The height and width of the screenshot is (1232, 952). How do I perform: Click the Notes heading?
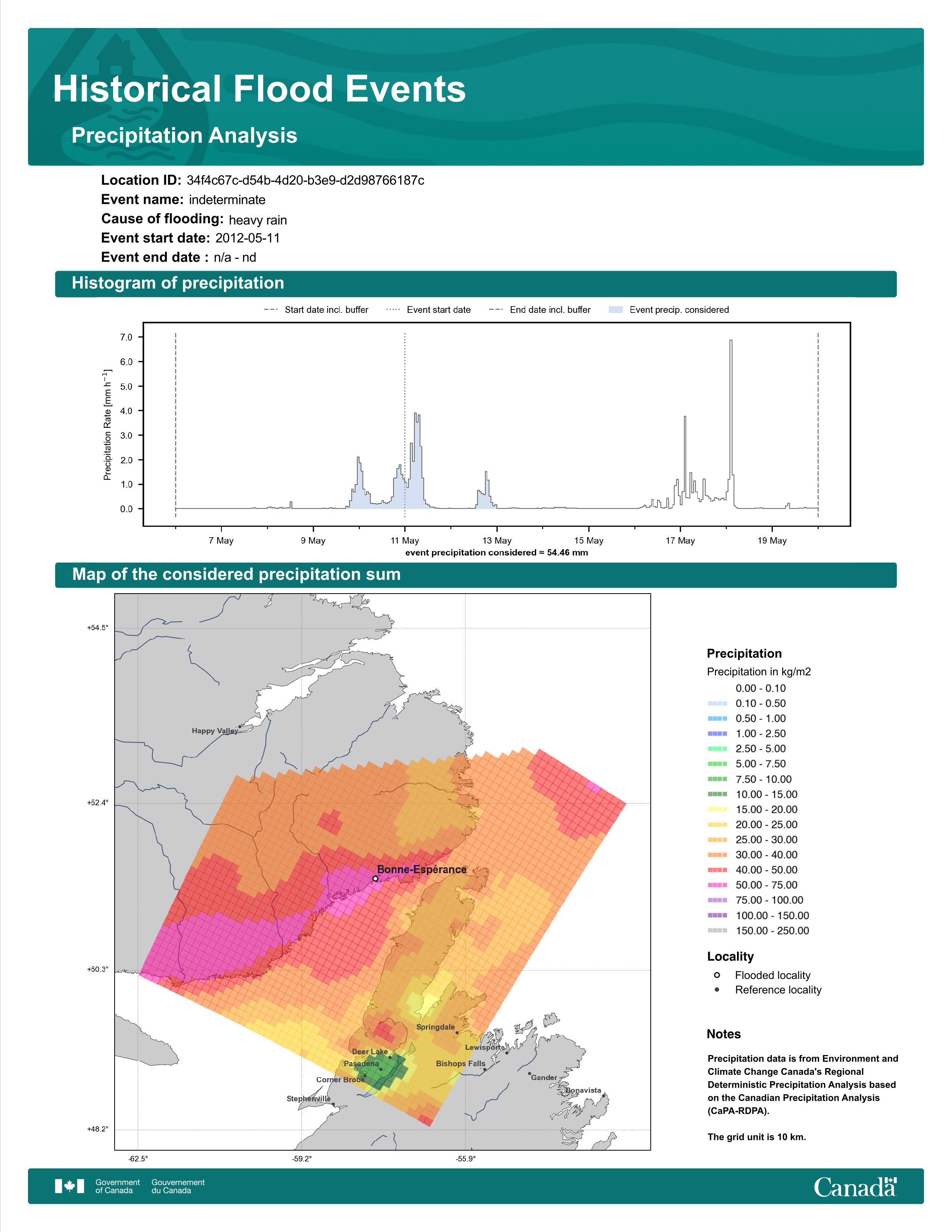724,1034
